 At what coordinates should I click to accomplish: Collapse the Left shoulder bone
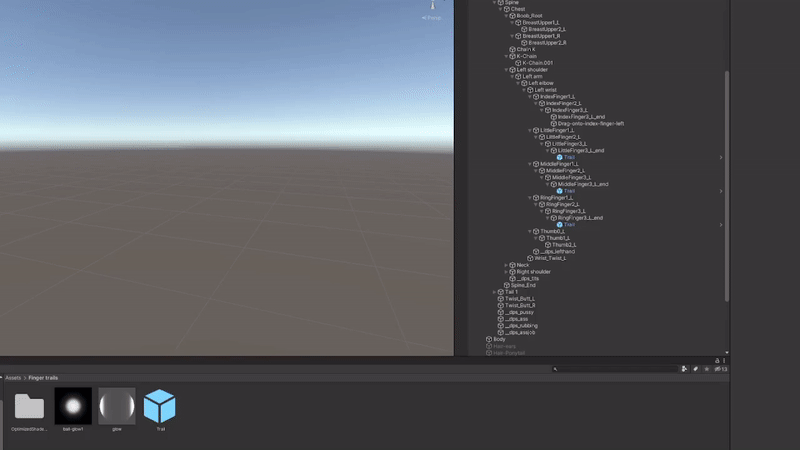[506, 70]
